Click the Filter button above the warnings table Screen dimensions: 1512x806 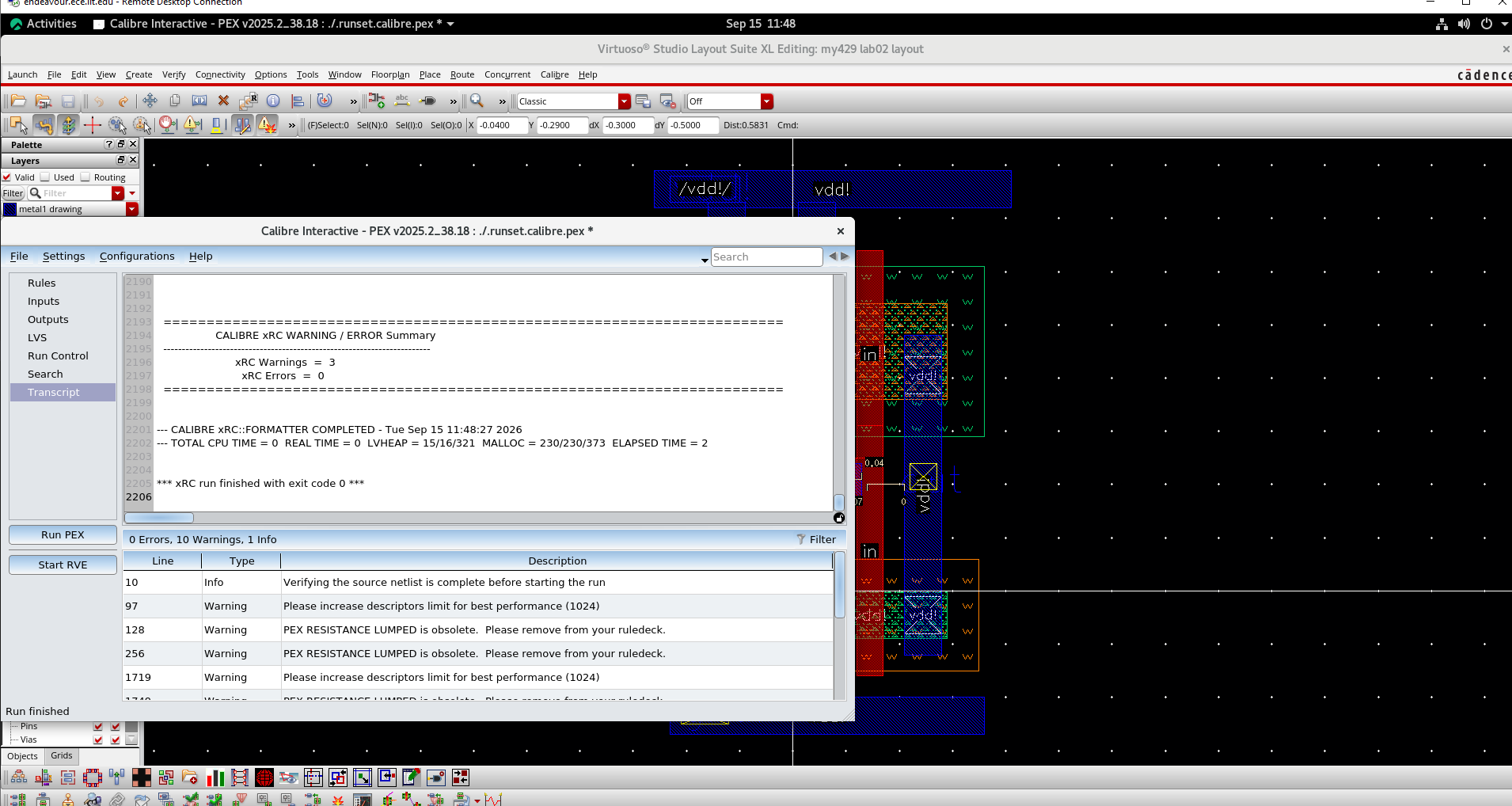tap(816, 539)
